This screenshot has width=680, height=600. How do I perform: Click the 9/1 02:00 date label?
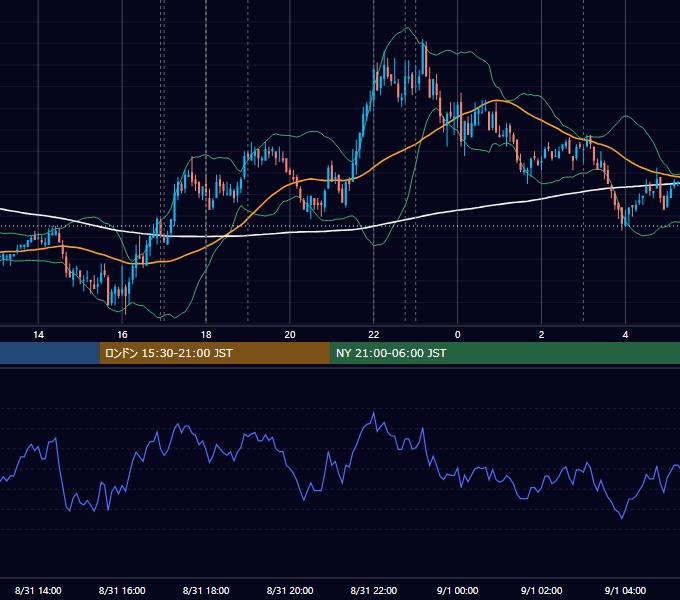pos(541,590)
